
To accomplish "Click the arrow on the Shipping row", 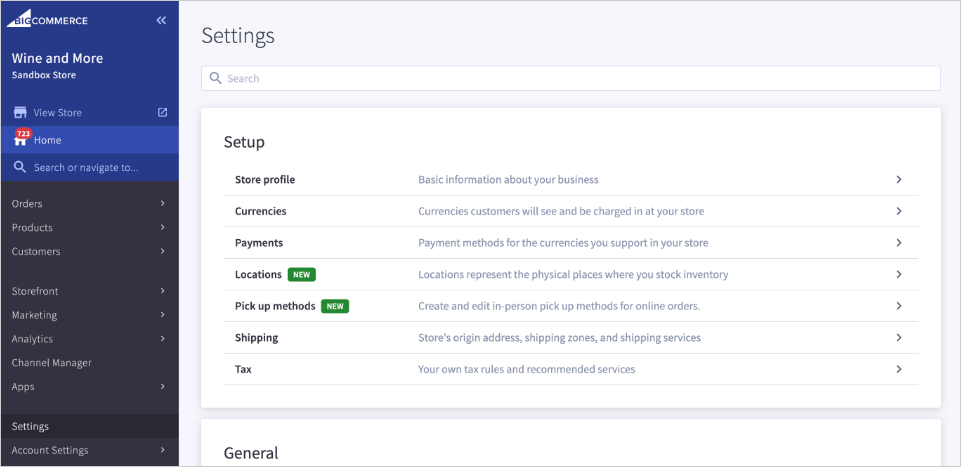I will click(898, 338).
